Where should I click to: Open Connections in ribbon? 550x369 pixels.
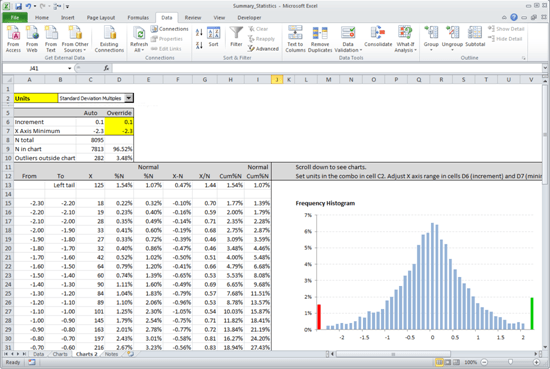click(x=170, y=29)
